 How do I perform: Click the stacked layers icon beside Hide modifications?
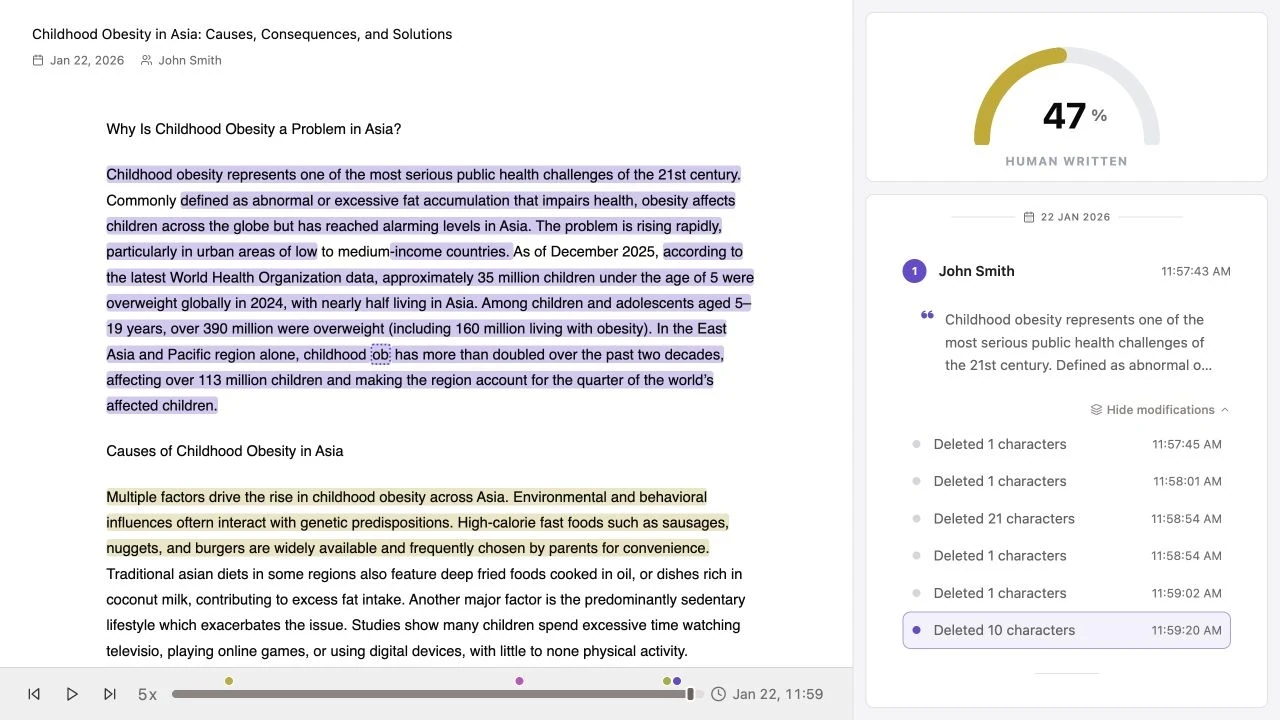coord(1096,410)
